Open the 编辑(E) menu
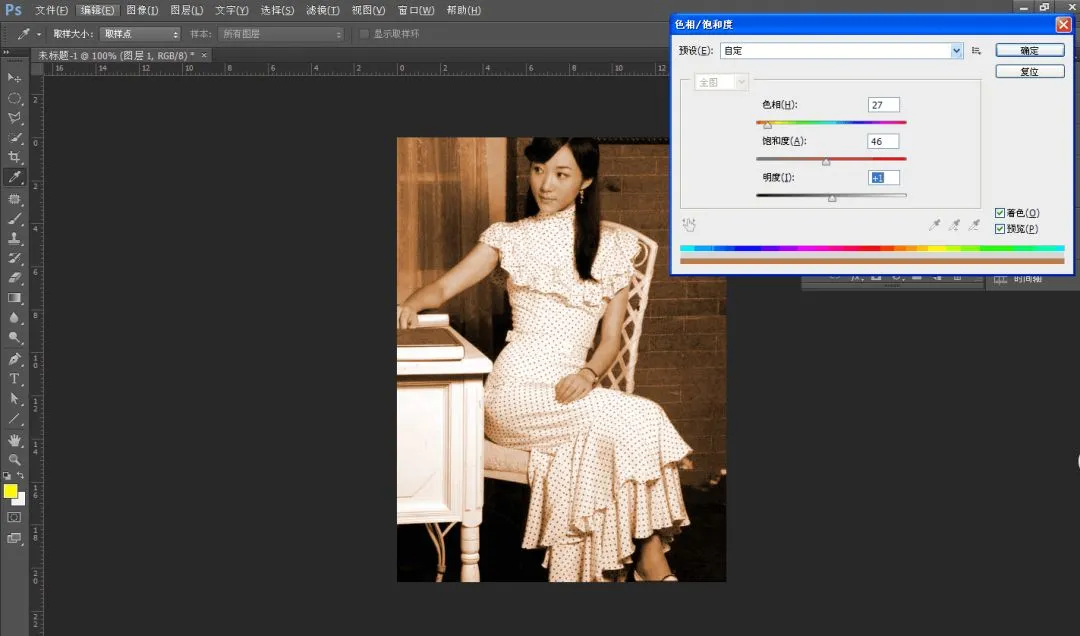1080x636 pixels. (x=97, y=10)
